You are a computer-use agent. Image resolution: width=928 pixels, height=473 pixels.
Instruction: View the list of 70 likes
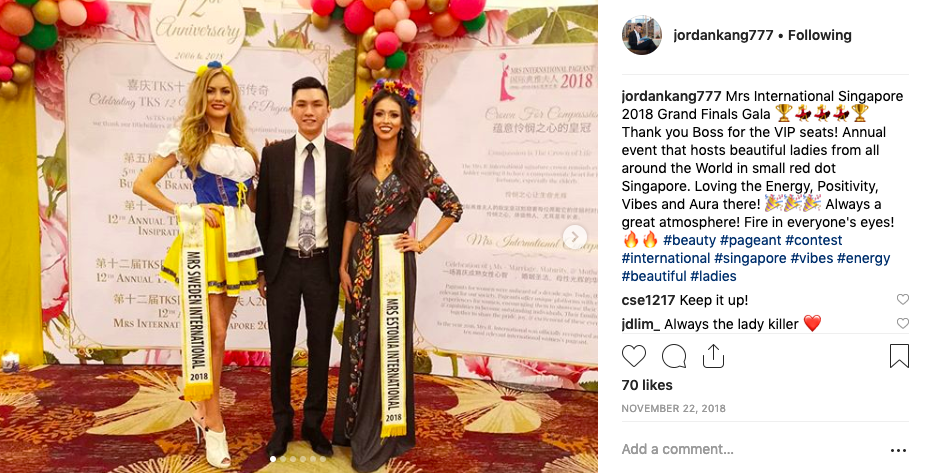coord(647,385)
